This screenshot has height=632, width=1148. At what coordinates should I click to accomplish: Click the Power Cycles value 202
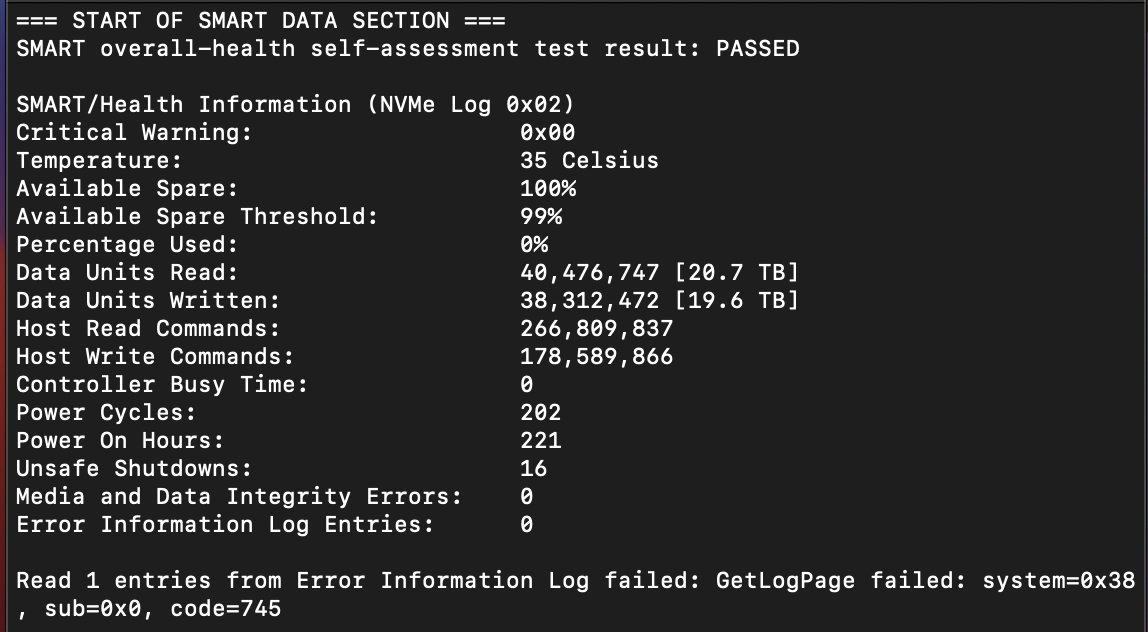540,412
